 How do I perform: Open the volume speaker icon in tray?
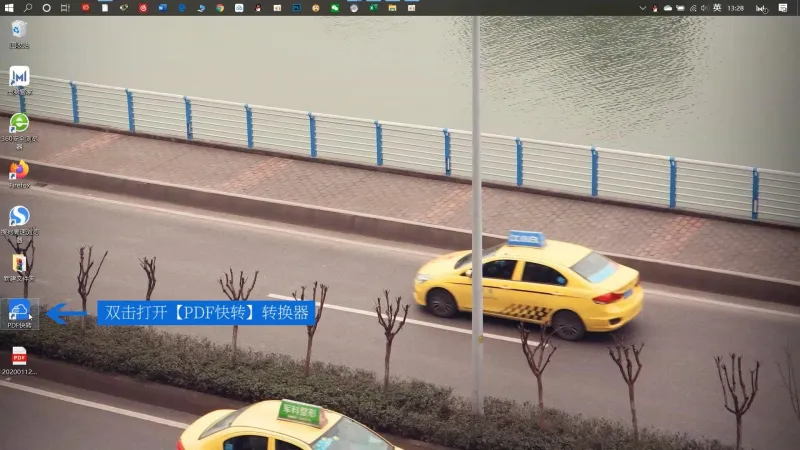pyautogui.click(x=705, y=8)
